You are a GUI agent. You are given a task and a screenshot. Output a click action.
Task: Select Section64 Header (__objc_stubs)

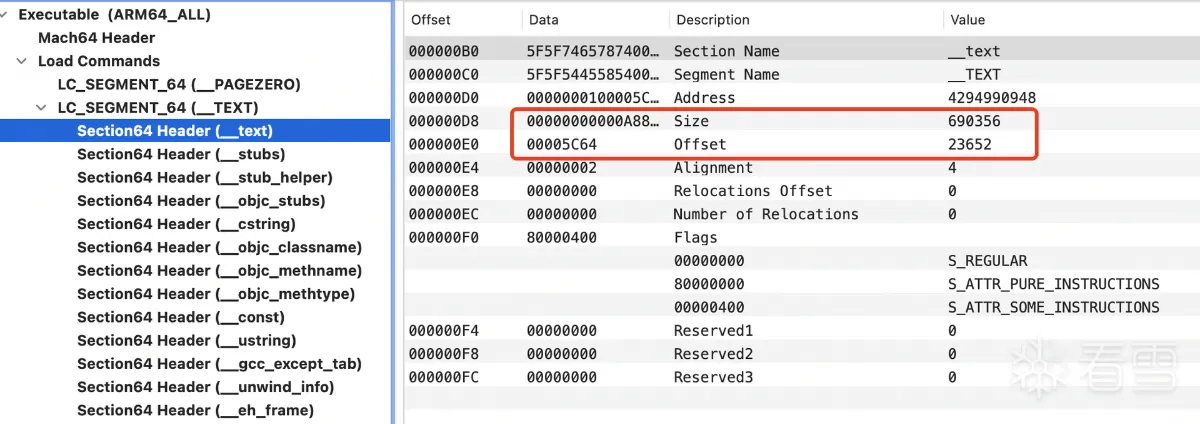[200, 201]
